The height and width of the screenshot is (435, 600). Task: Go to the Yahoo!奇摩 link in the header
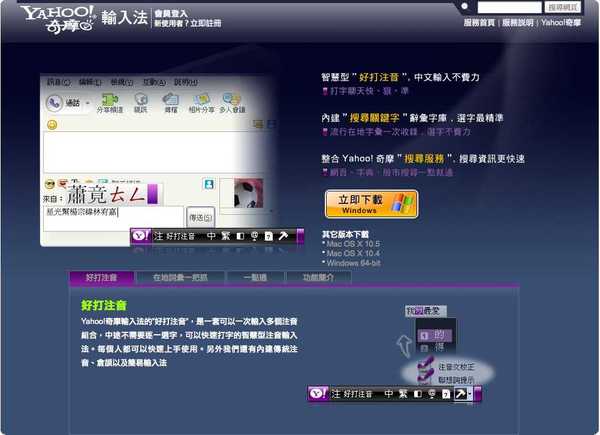click(x=561, y=23)
